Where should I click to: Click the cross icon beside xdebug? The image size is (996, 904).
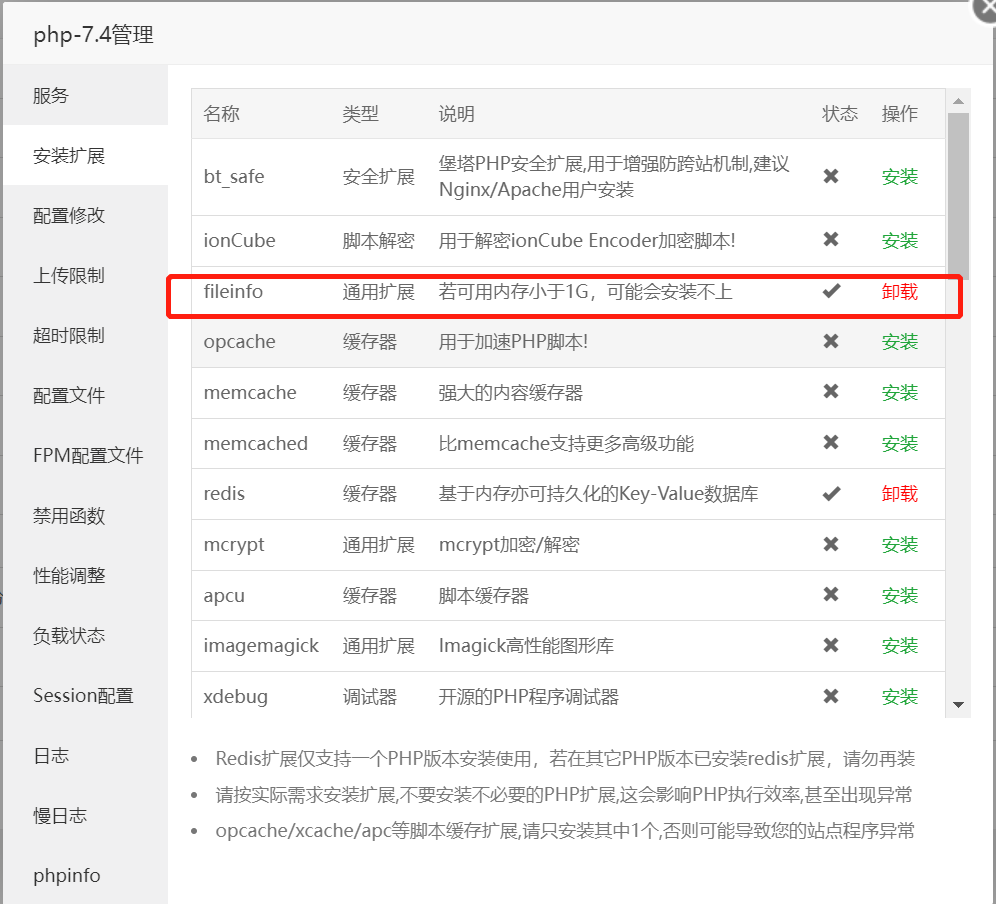830,696
